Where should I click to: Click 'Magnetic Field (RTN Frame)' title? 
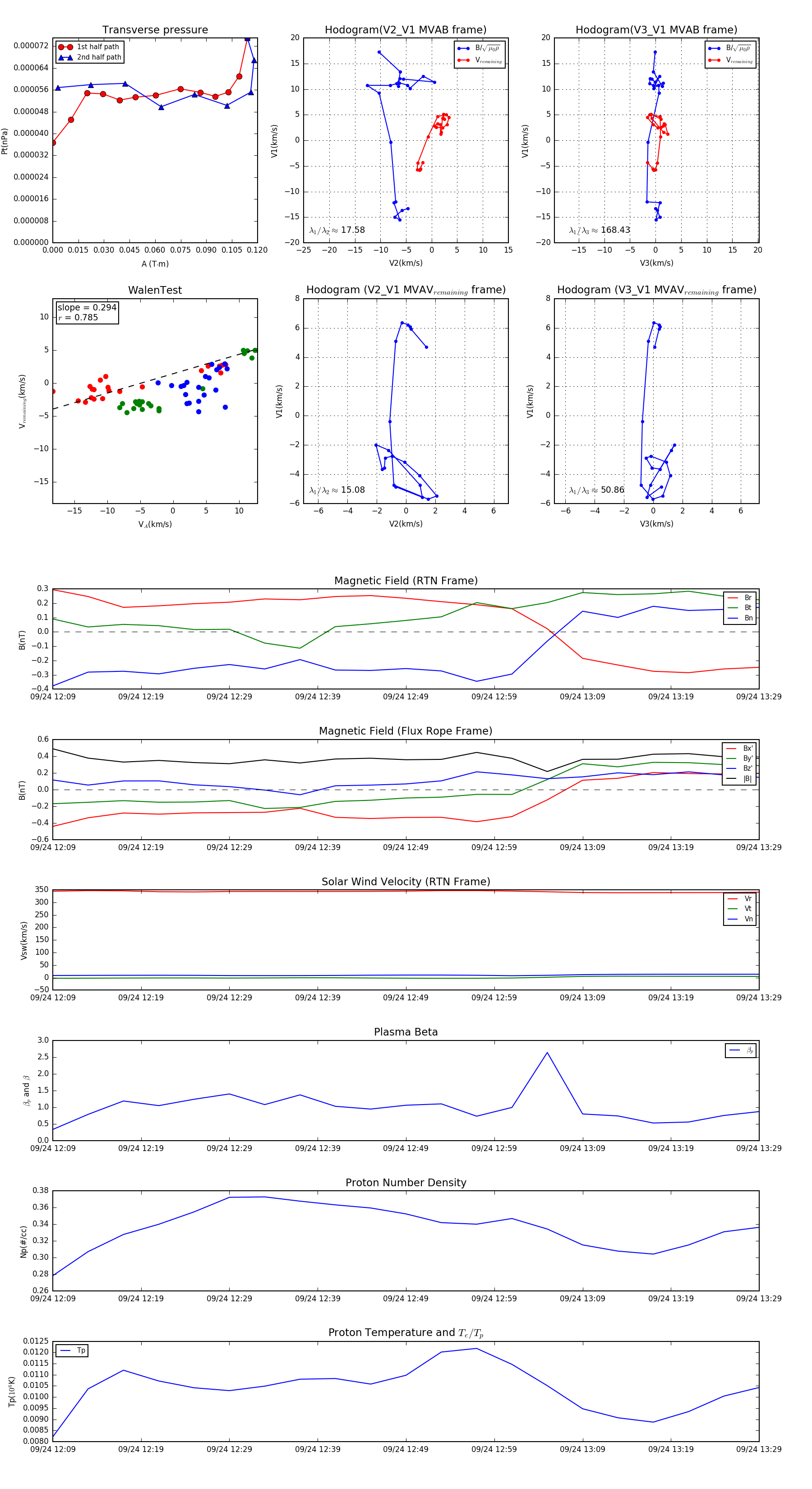coord(406,581)
